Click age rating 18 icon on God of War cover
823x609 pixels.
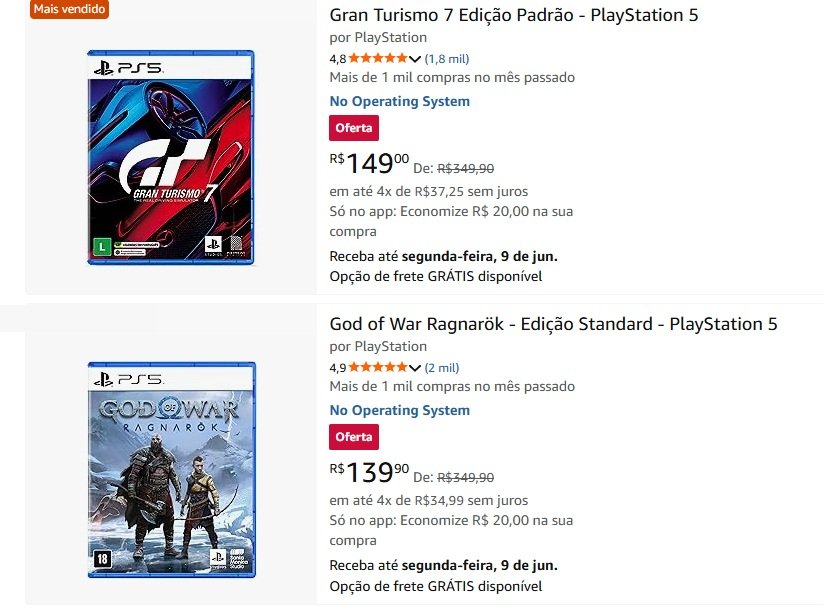point(101,559)
